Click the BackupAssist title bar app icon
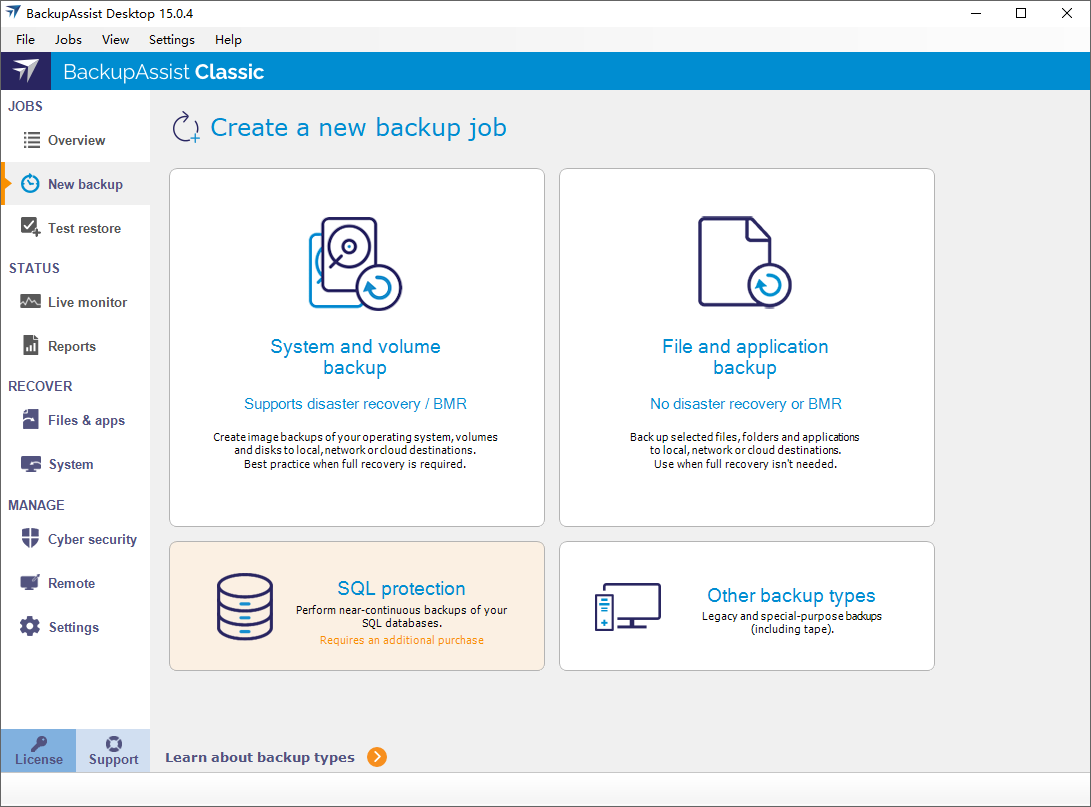The height and width of the screenshot is (807, 1091). (13, 13)
